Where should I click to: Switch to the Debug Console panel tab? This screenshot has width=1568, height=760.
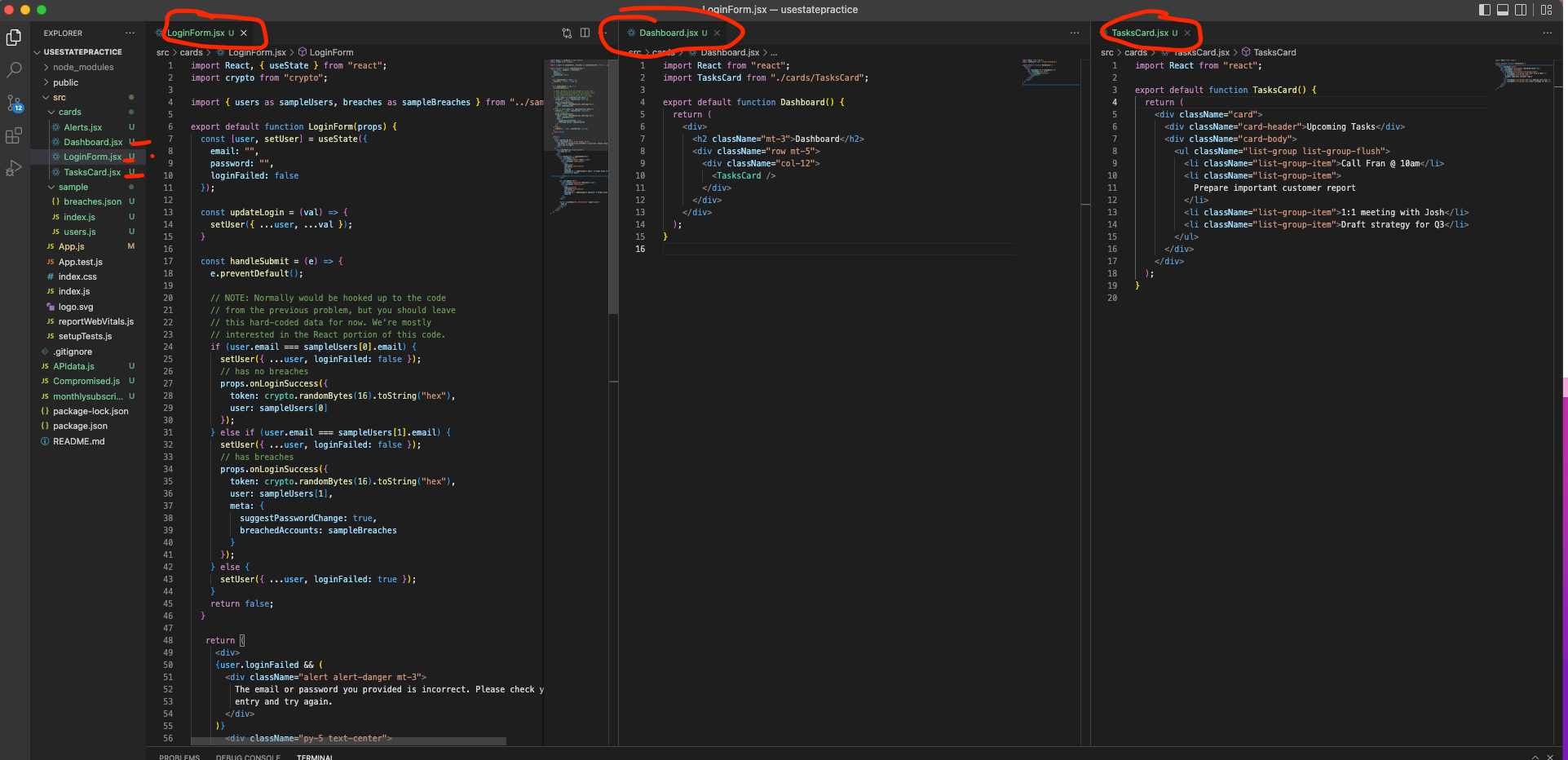coord(247,756)
